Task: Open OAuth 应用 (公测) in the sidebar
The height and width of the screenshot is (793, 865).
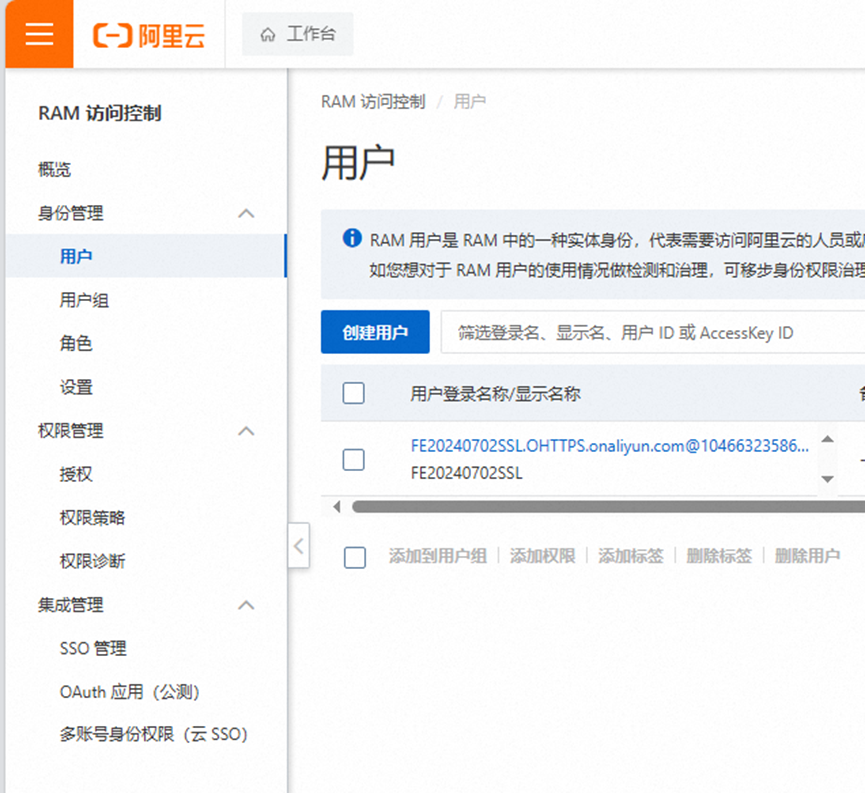Action: [x=130, y=691]
